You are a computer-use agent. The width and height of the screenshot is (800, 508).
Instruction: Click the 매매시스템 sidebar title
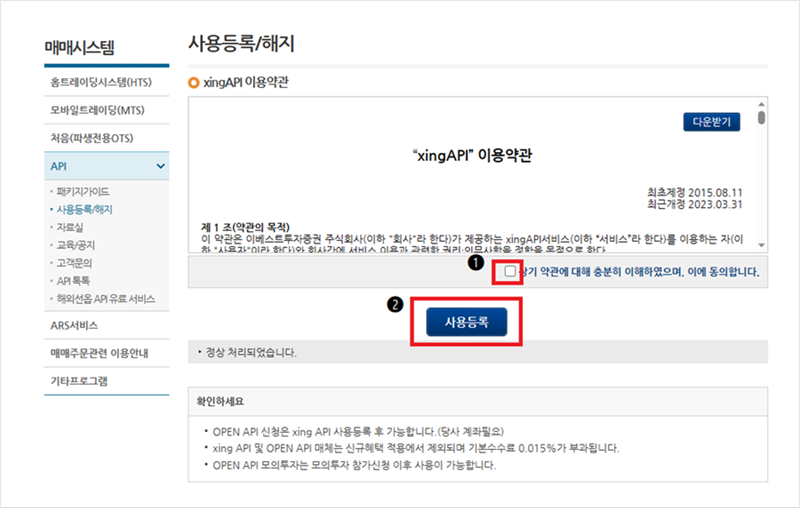tap(80, 47)
